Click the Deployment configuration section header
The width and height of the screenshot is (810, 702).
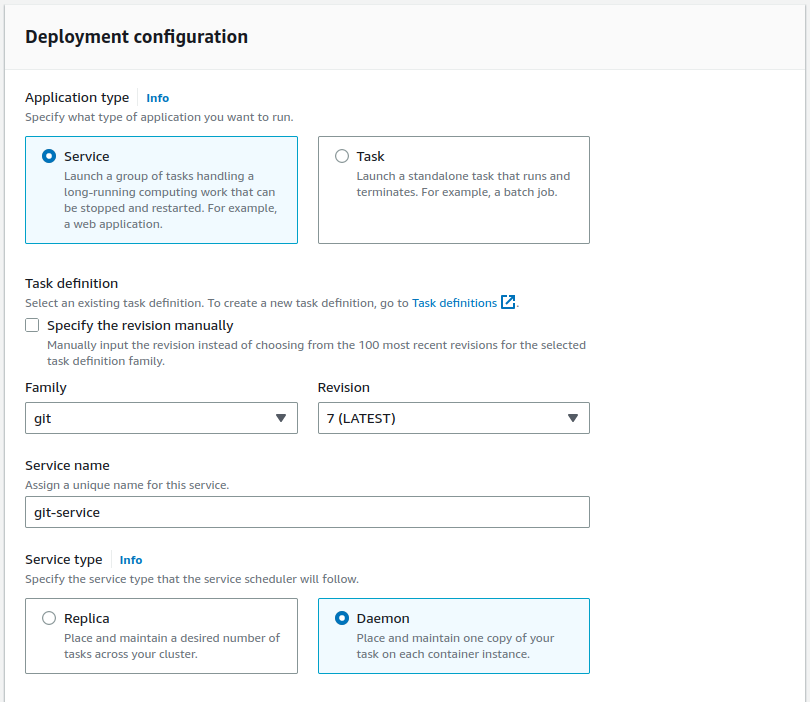pos(136,37)
